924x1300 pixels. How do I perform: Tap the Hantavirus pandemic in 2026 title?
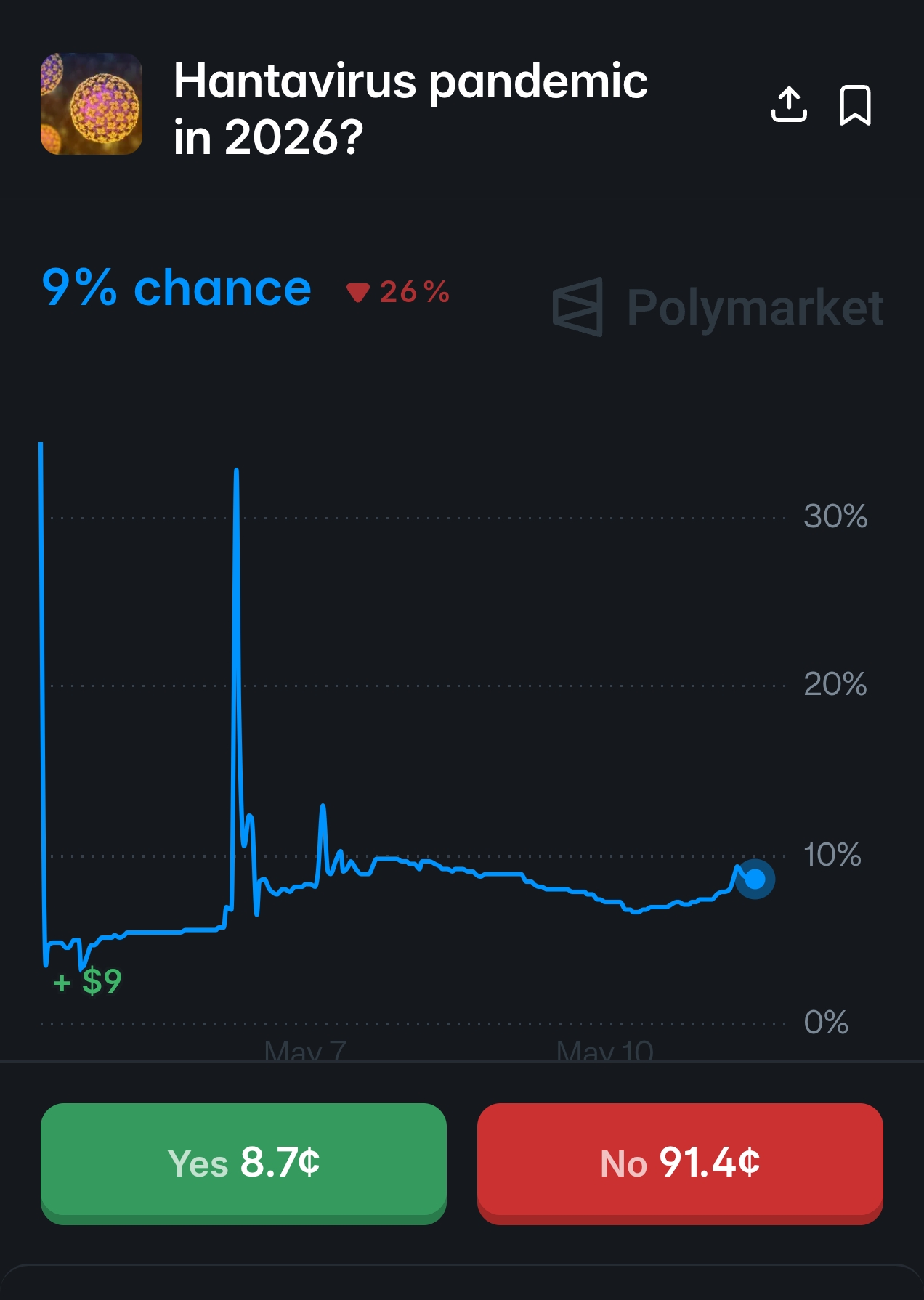point(410,109)
